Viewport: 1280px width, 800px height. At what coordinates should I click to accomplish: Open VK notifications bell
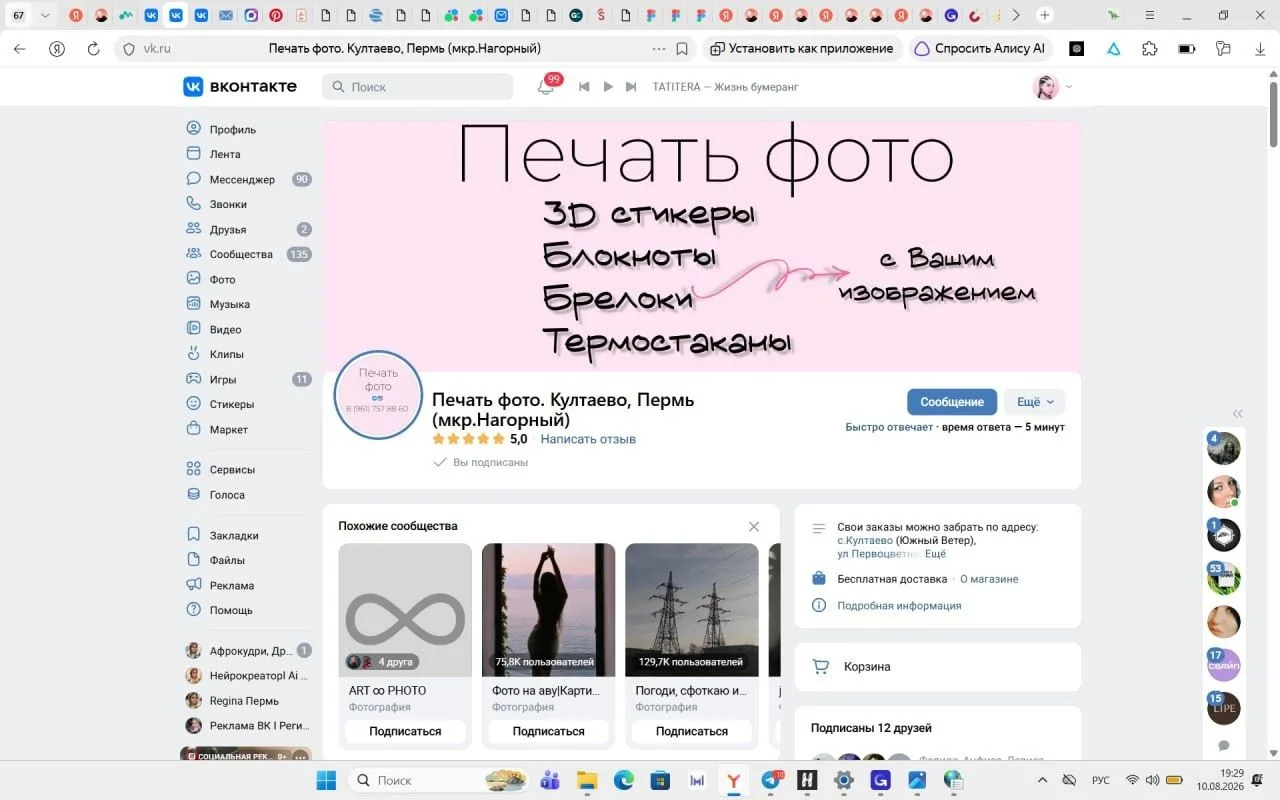pyautogui.click(x=546, y=87)
